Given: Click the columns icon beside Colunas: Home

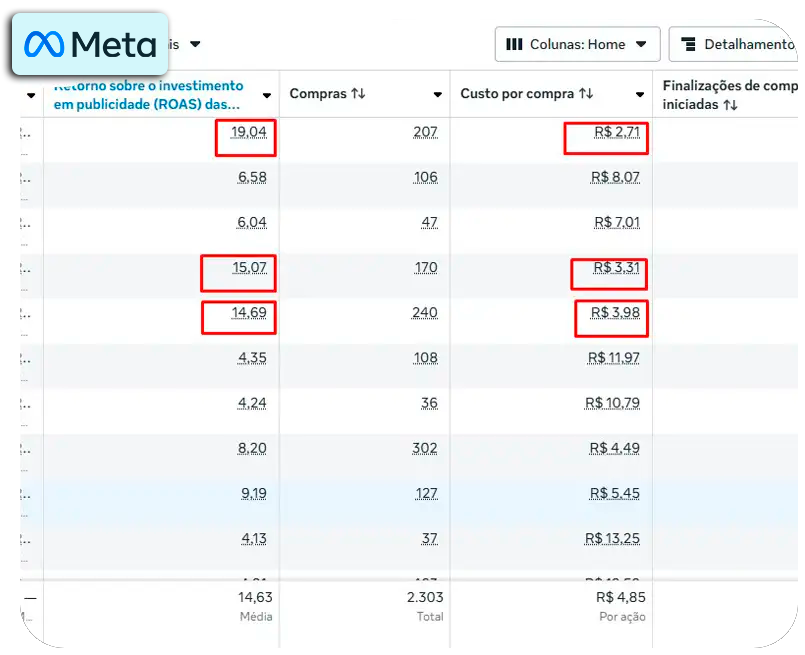Looking at the screenshot, I should tap(515, 44).
